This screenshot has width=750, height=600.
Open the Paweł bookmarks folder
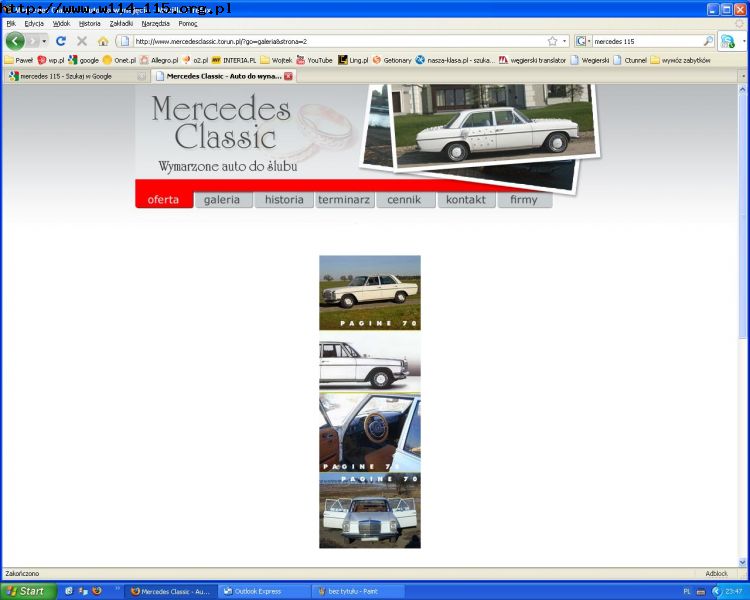coord(19,60)
